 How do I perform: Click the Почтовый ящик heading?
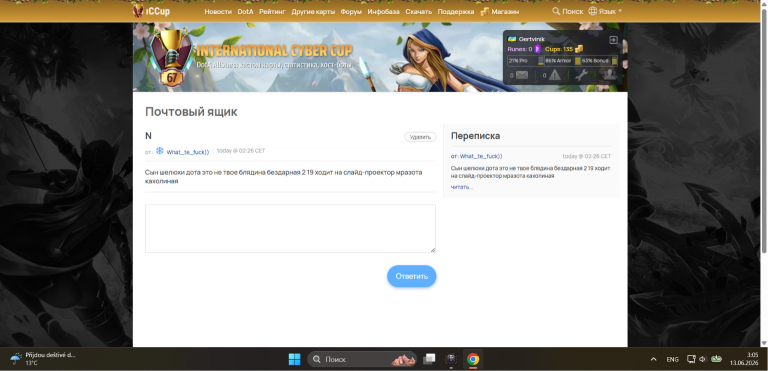191,112
